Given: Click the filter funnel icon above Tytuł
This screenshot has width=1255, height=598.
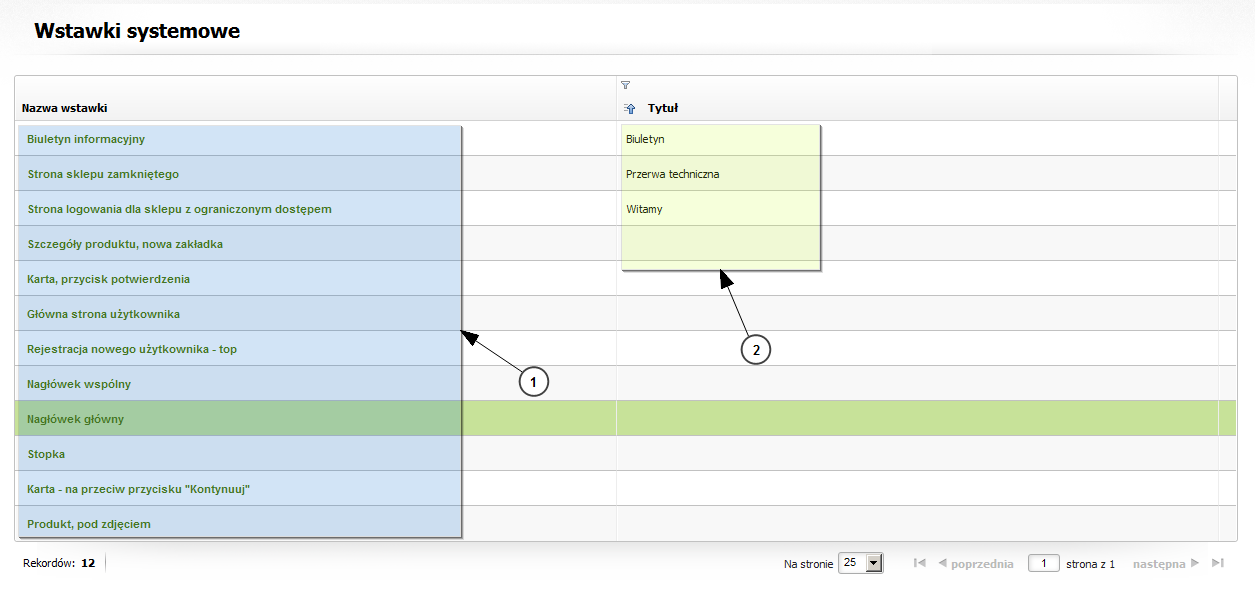Looking at the screenshot, I should [625, 85].
